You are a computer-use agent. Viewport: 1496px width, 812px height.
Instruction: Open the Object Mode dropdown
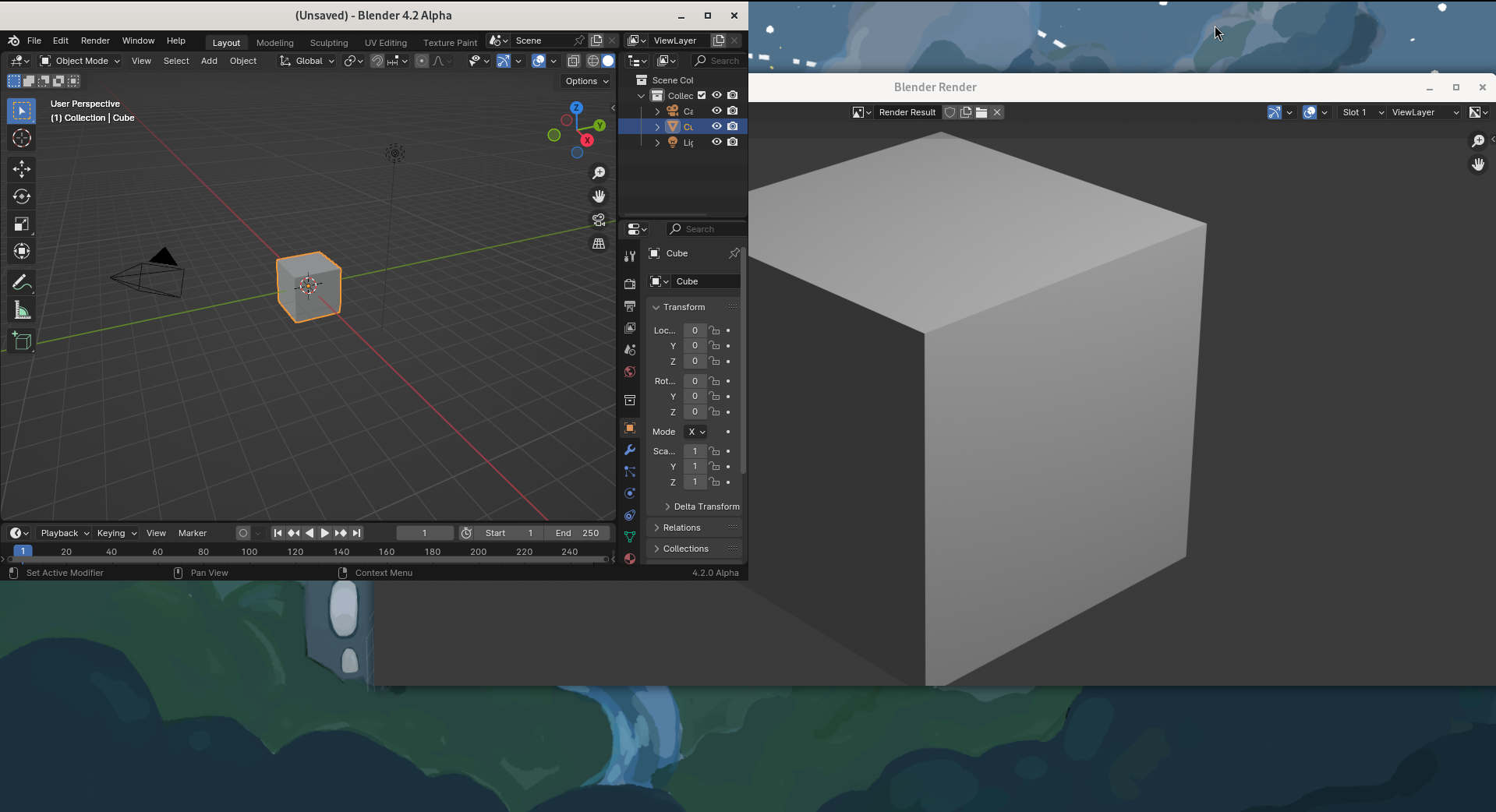(x=80, y=61)
